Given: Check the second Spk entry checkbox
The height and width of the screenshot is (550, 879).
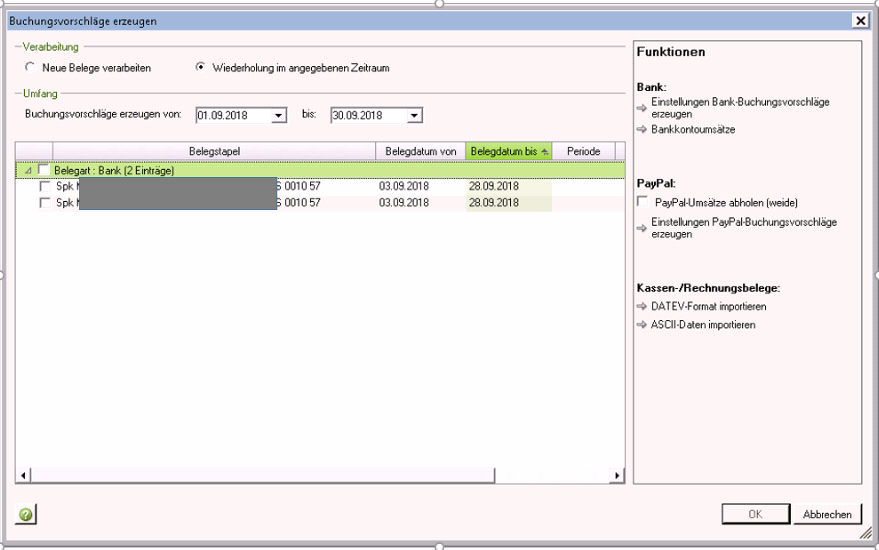Looking at the screenshot, I should [x=45, y=202].
